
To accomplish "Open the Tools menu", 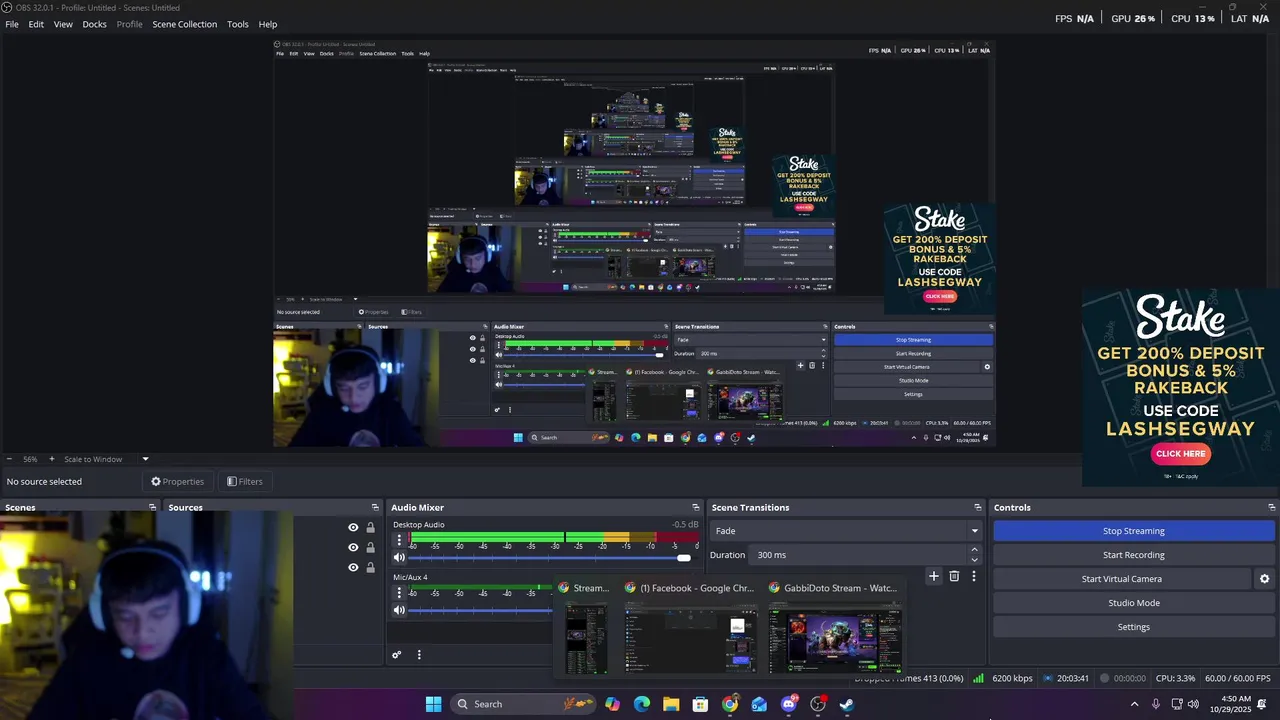I will tap(238, 24).
